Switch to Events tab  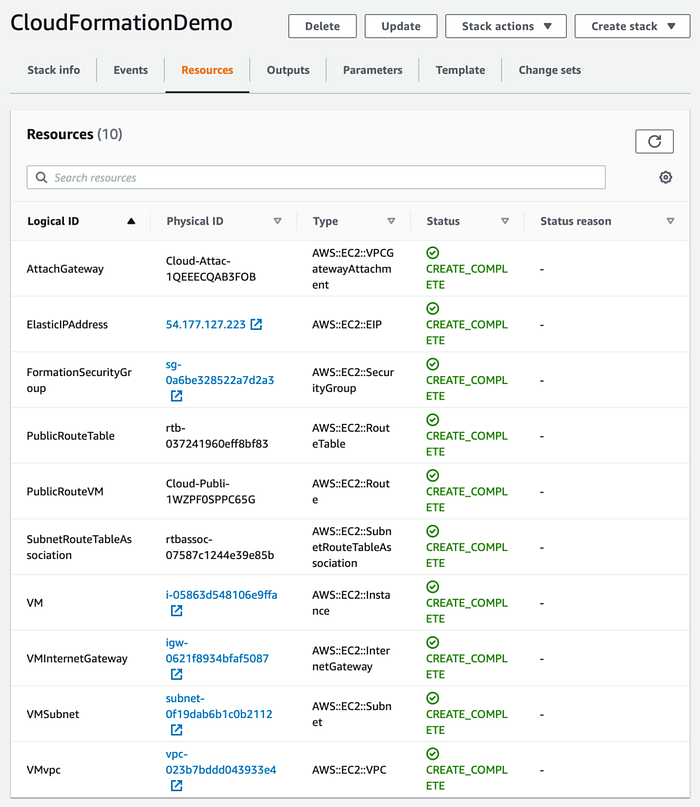131,70
